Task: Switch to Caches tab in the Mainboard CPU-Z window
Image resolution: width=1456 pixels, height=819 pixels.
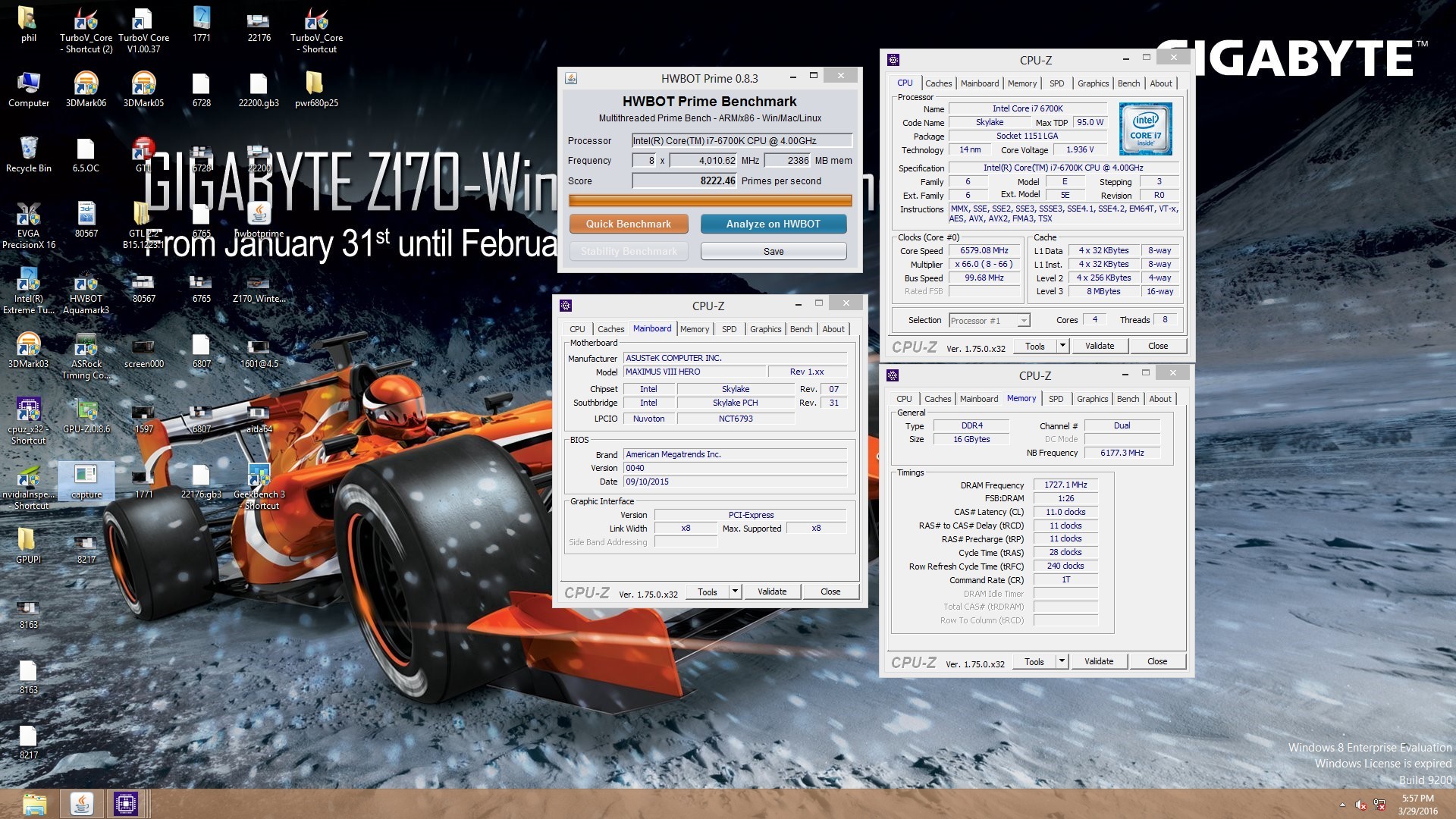Action: tap(610, 329)
